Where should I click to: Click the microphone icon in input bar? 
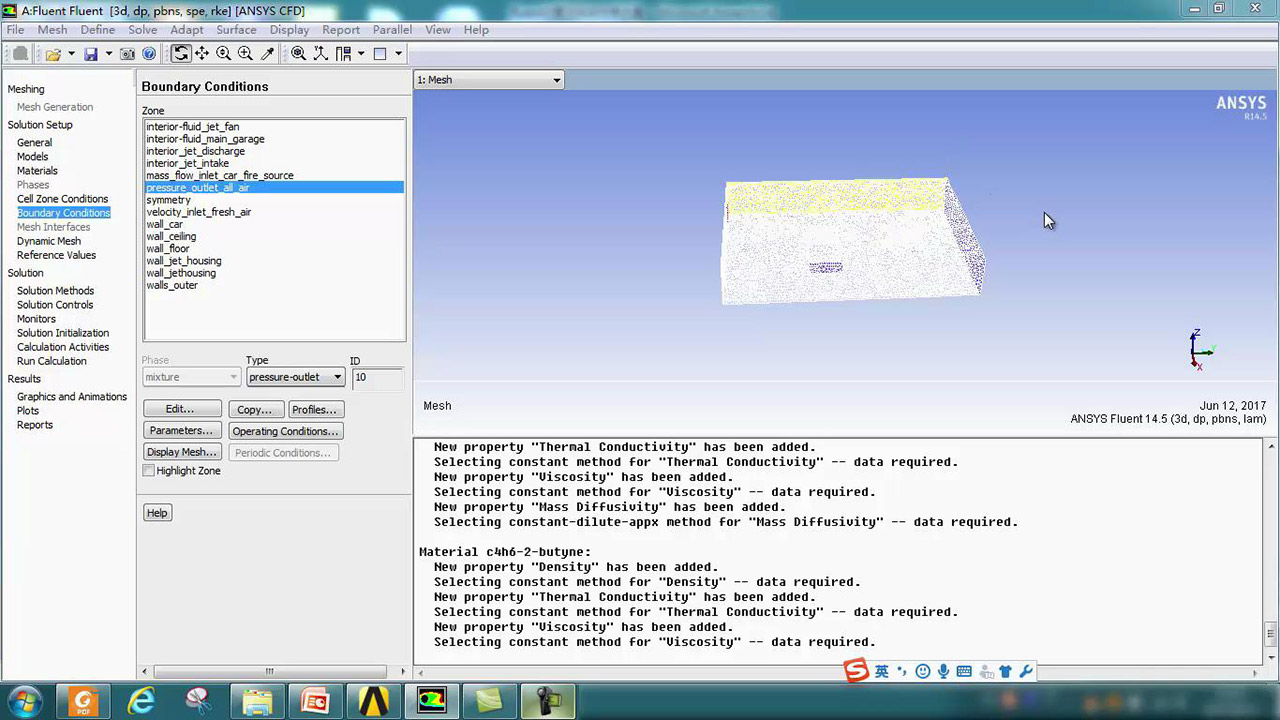click(943, 672)
